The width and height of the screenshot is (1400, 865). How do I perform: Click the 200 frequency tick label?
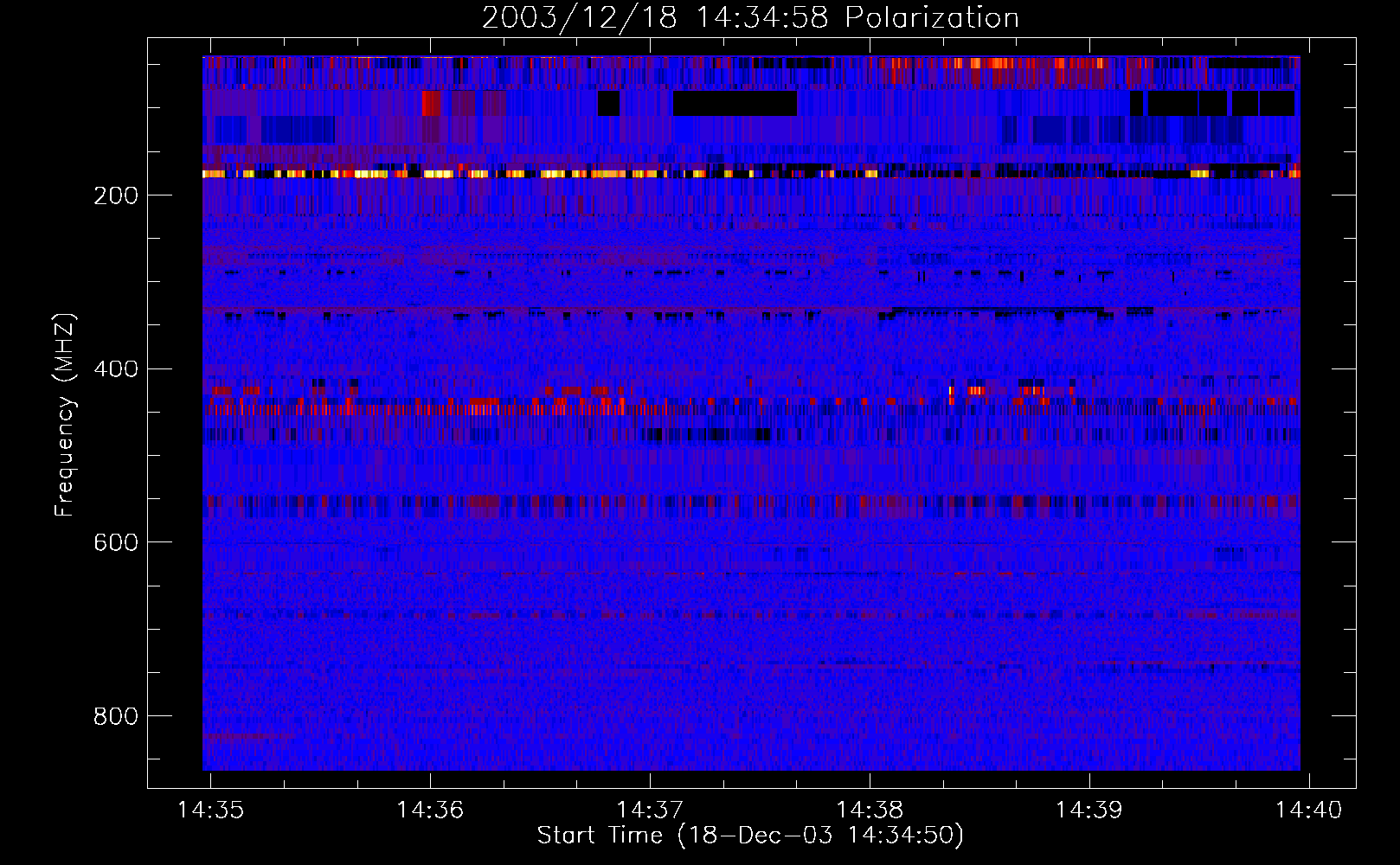(x=116, y=195)
